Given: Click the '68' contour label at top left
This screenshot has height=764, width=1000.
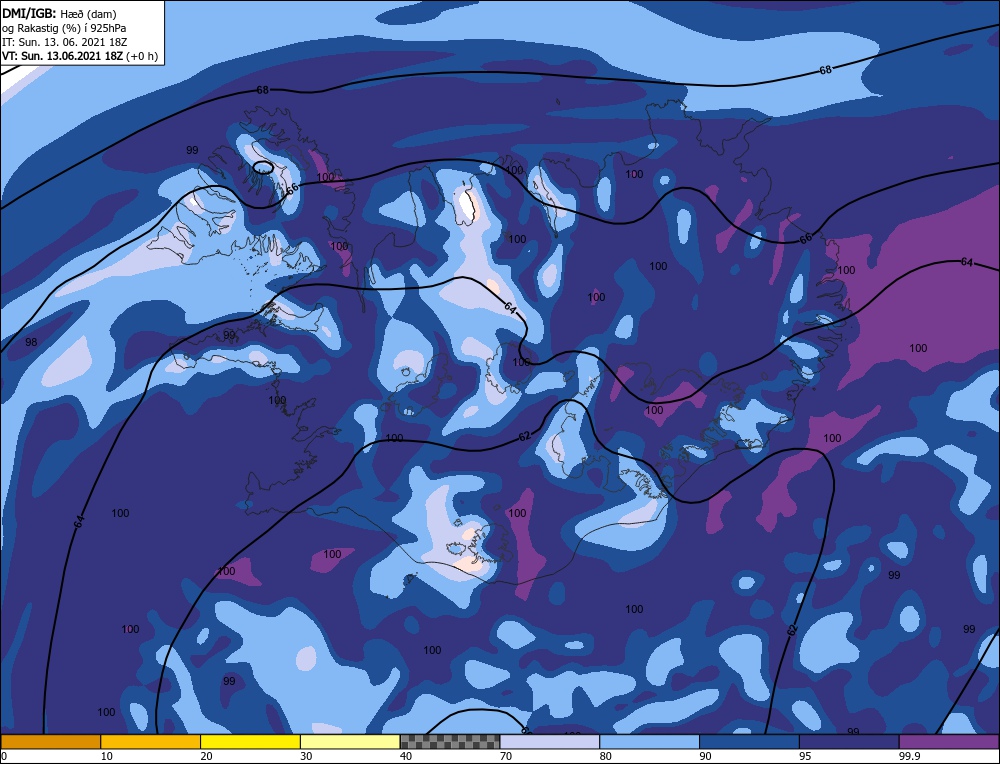Looking at the screenshot, I should (263, 90).
